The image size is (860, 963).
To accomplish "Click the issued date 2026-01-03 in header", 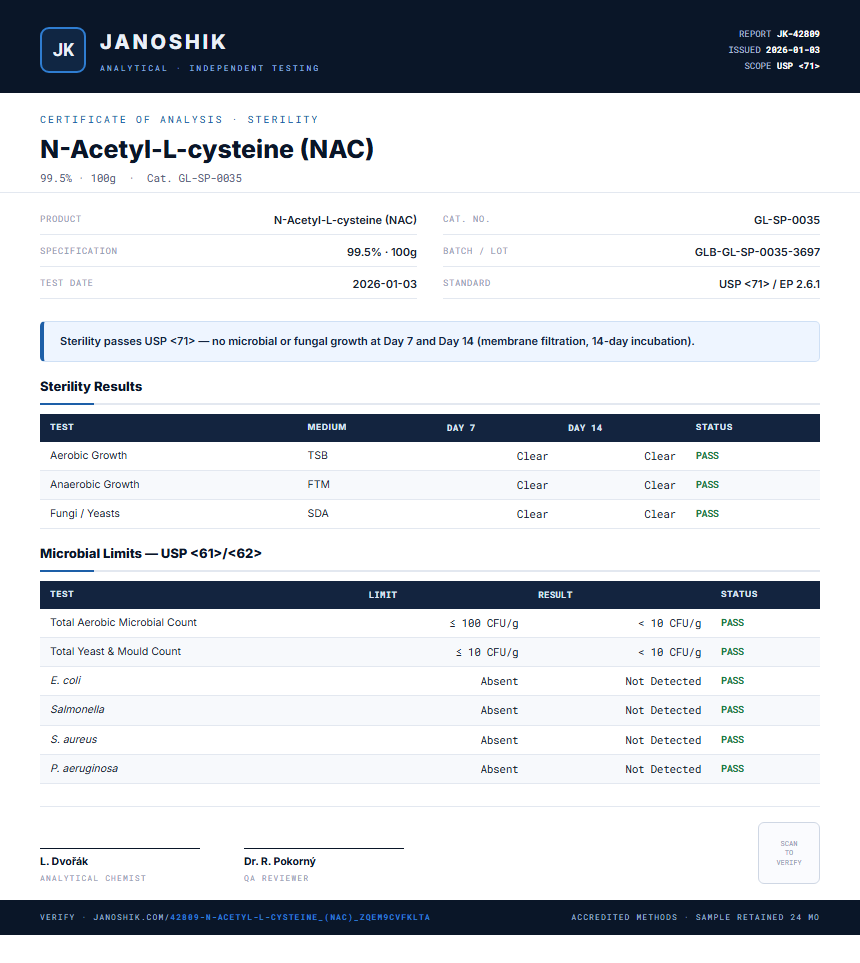I will point(792,50).
